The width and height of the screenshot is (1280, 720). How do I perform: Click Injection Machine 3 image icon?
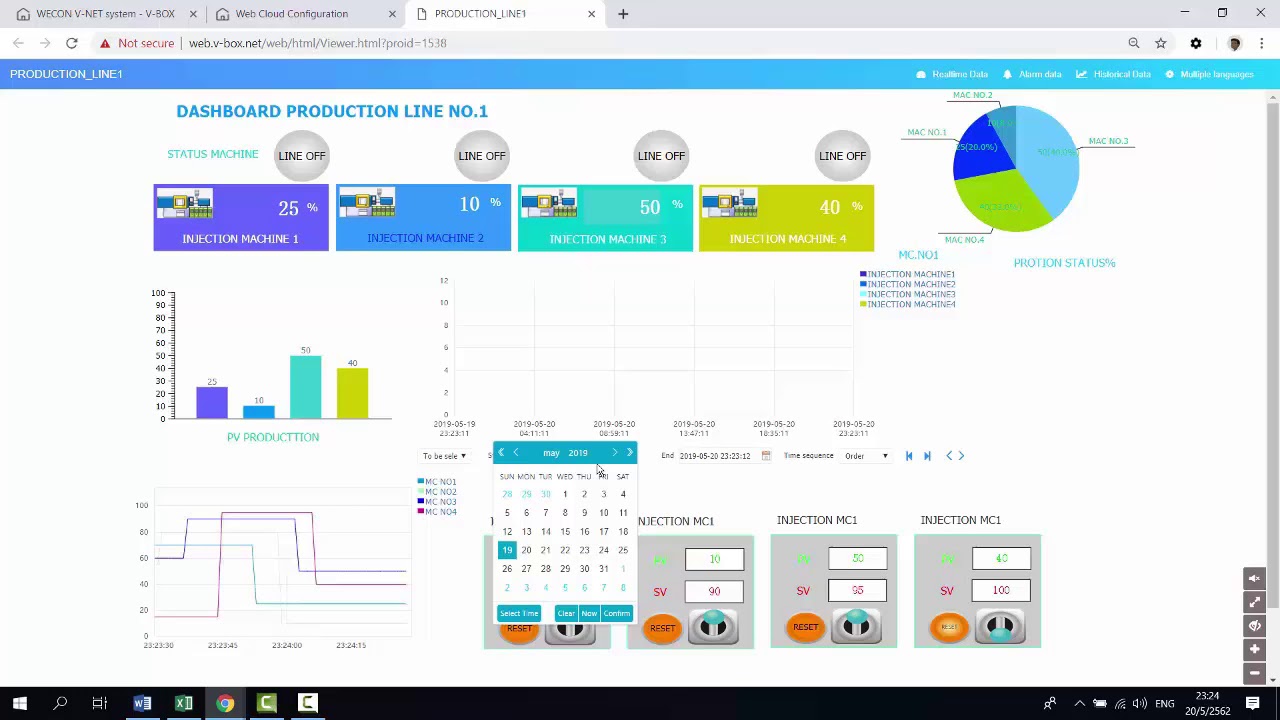point(549,205)
